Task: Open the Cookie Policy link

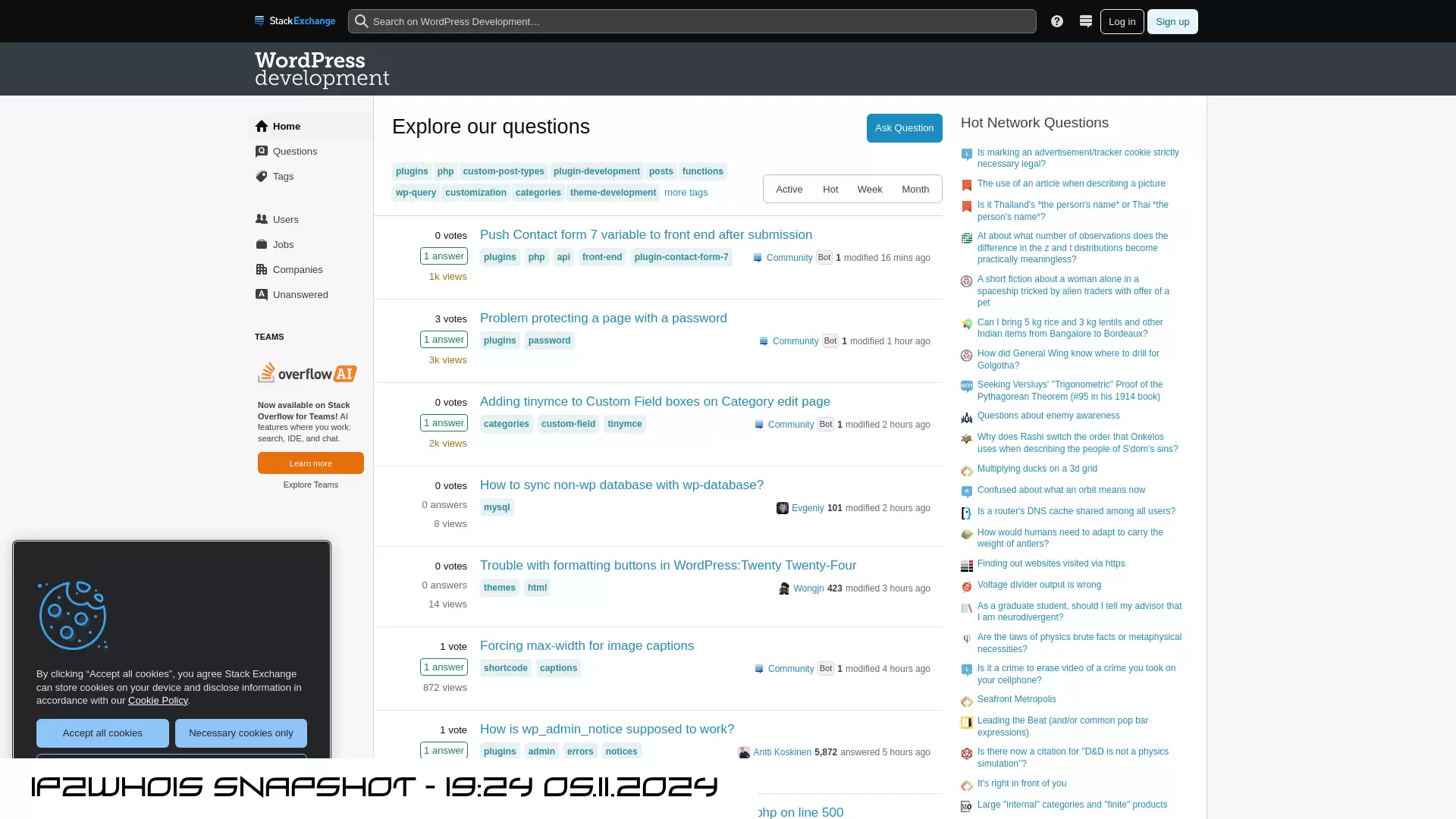Action: [x=158, y=701]
